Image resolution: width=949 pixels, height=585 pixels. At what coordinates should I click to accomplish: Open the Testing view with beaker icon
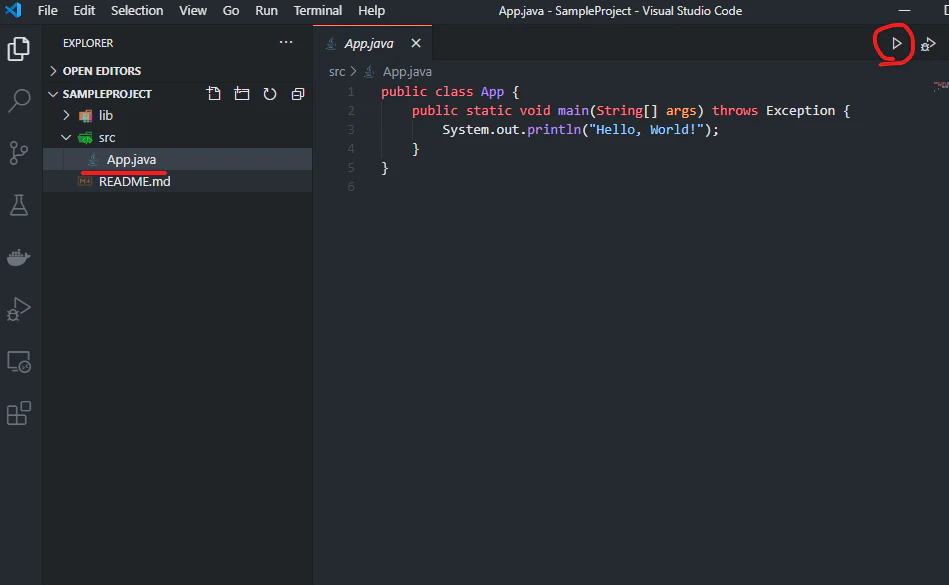point(20,205)
